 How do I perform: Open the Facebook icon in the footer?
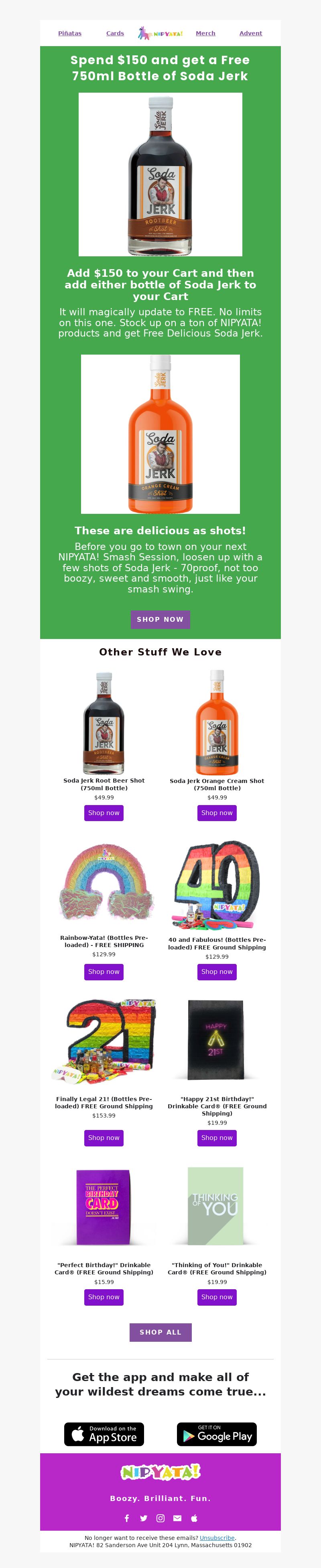pos(127,1518)
